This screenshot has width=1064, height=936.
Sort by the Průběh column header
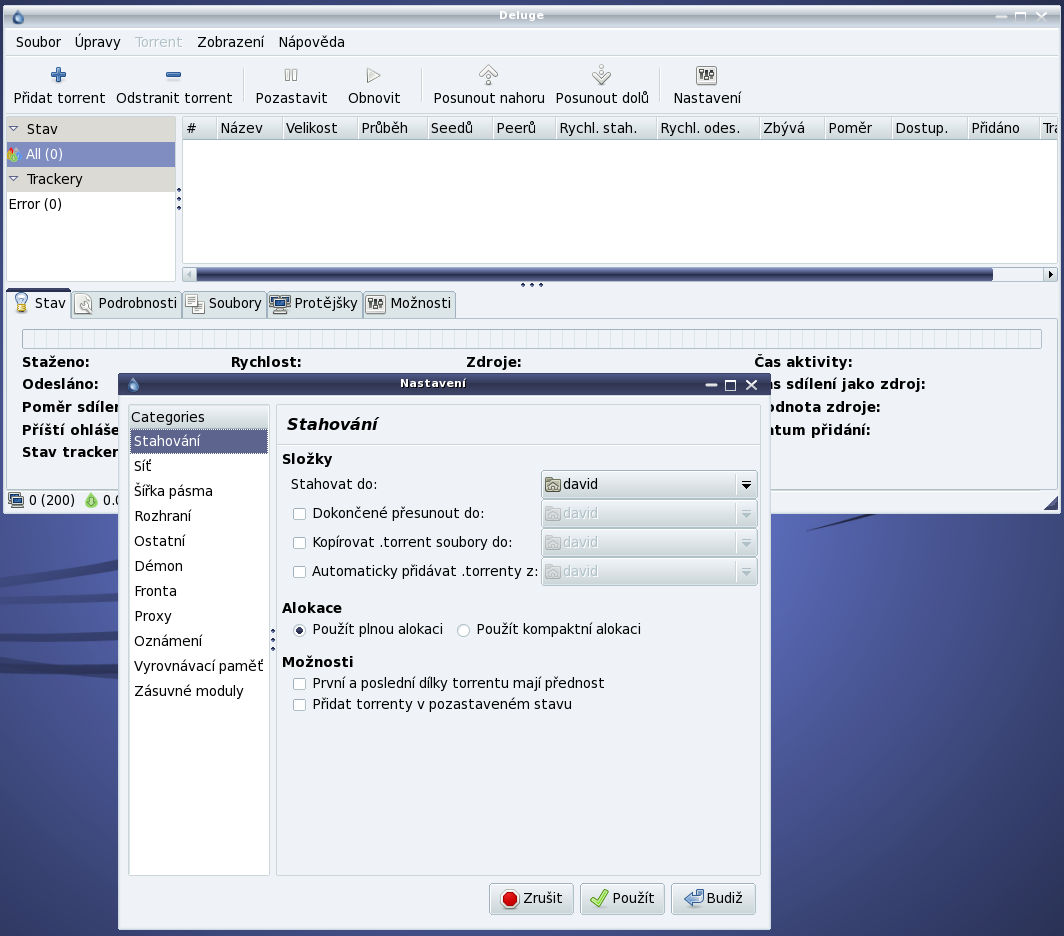tap(392, 128)
